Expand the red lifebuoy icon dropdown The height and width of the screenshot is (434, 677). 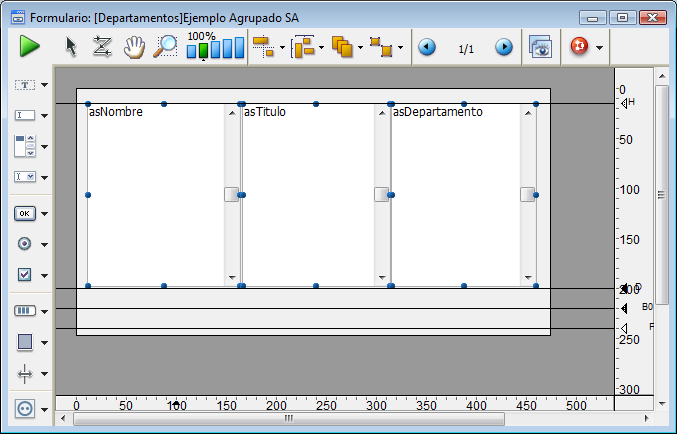click(598, 48)
